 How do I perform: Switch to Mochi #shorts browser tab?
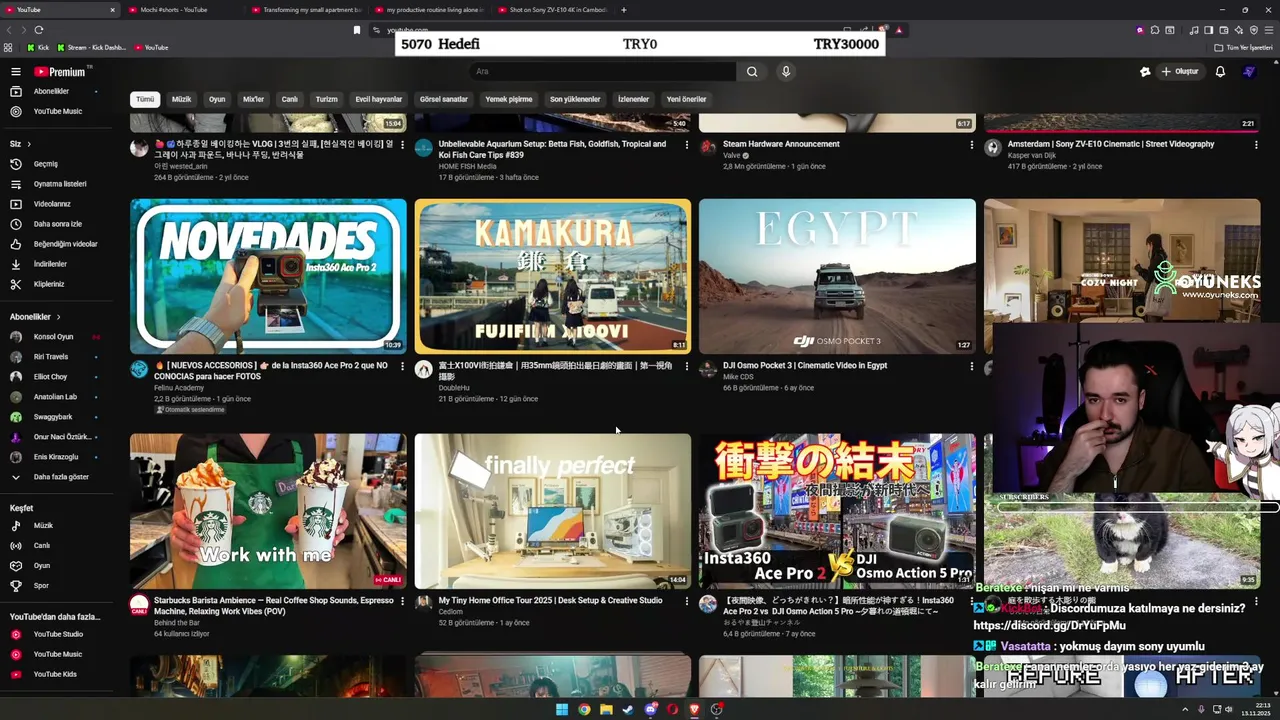point(180,10)
